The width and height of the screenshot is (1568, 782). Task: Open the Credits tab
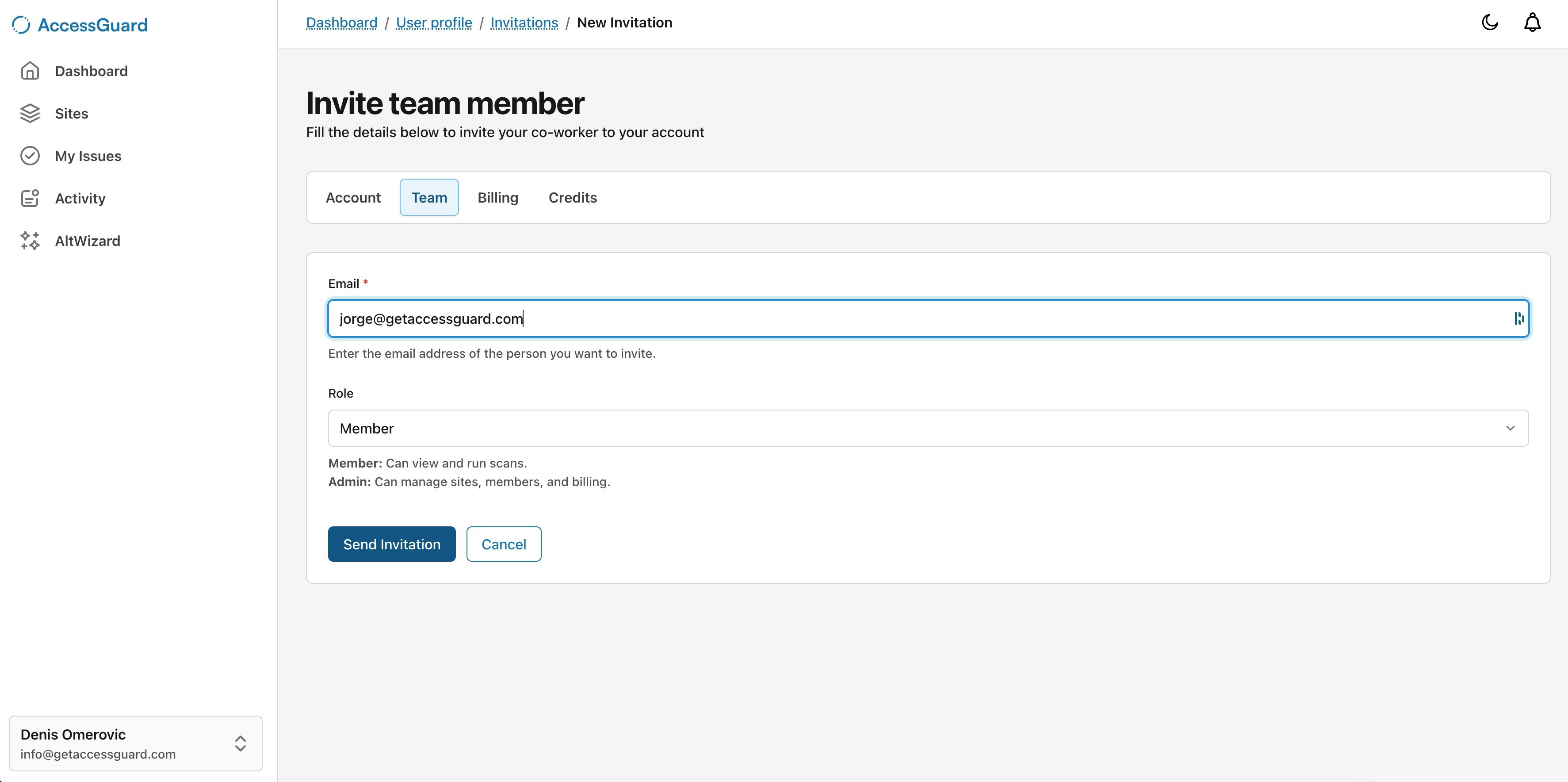(x=572, y=197)
